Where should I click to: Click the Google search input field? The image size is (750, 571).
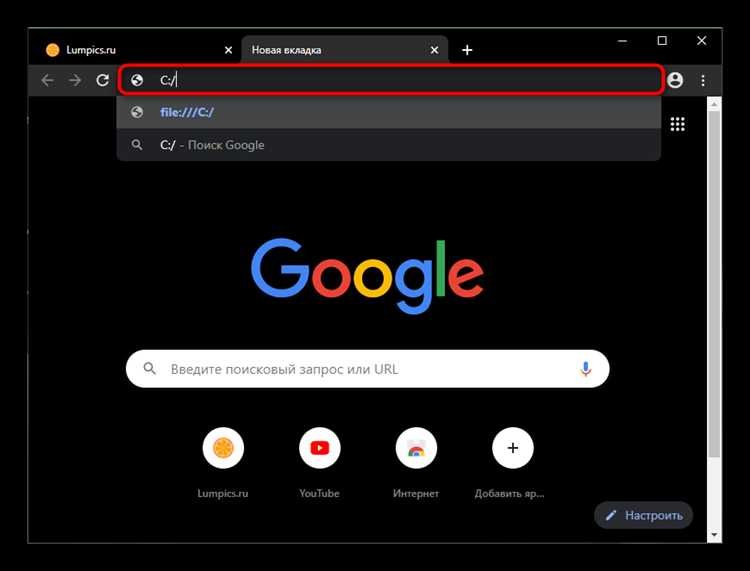(x=367, y=369)
